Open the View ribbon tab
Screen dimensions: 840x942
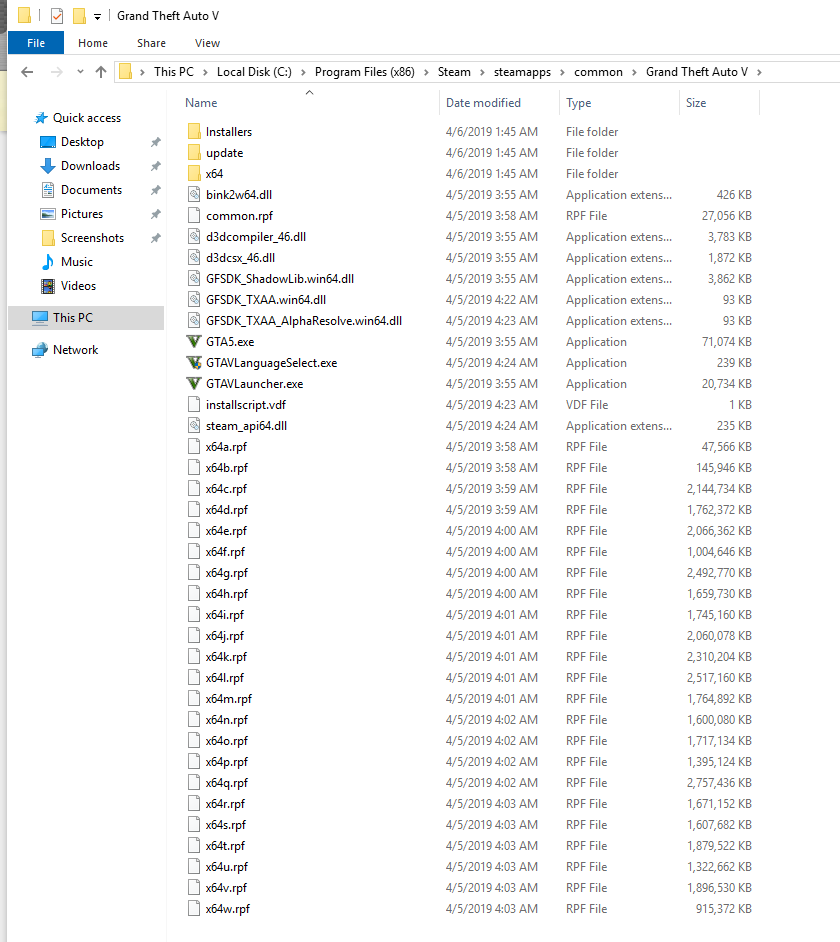[207, 43]
